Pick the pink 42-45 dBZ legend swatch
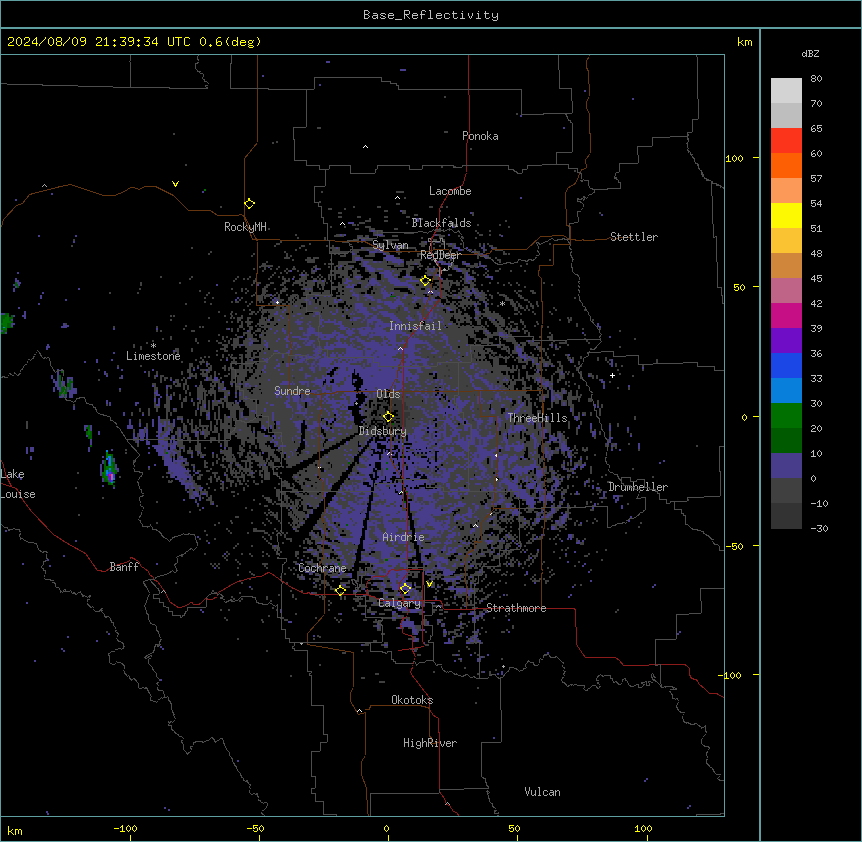The image size is (862, 842). (786, 291)
